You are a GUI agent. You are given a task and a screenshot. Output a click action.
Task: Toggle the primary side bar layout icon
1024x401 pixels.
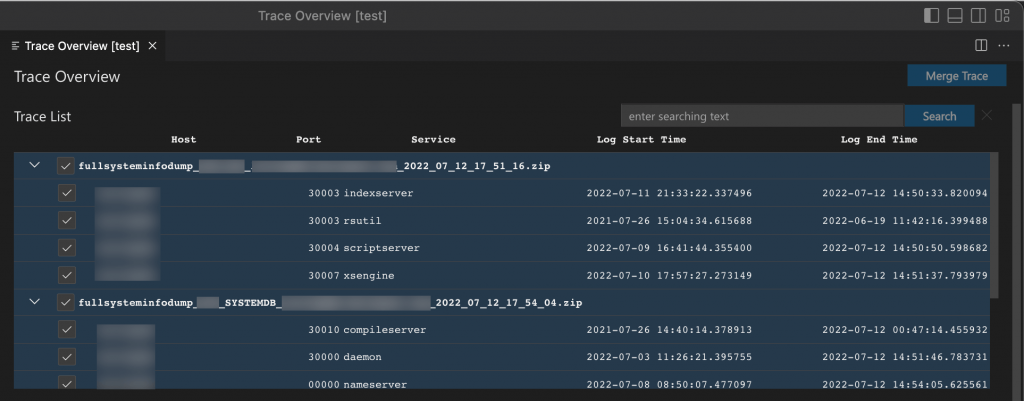click(931, 16)
